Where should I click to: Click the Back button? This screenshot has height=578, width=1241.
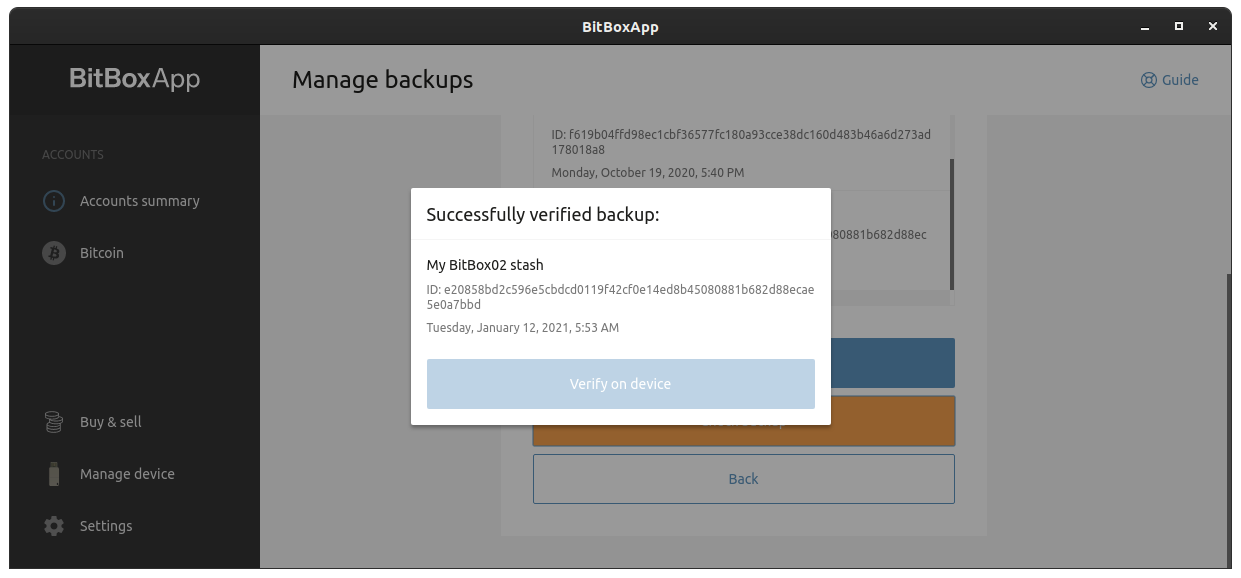pos(743,479)
